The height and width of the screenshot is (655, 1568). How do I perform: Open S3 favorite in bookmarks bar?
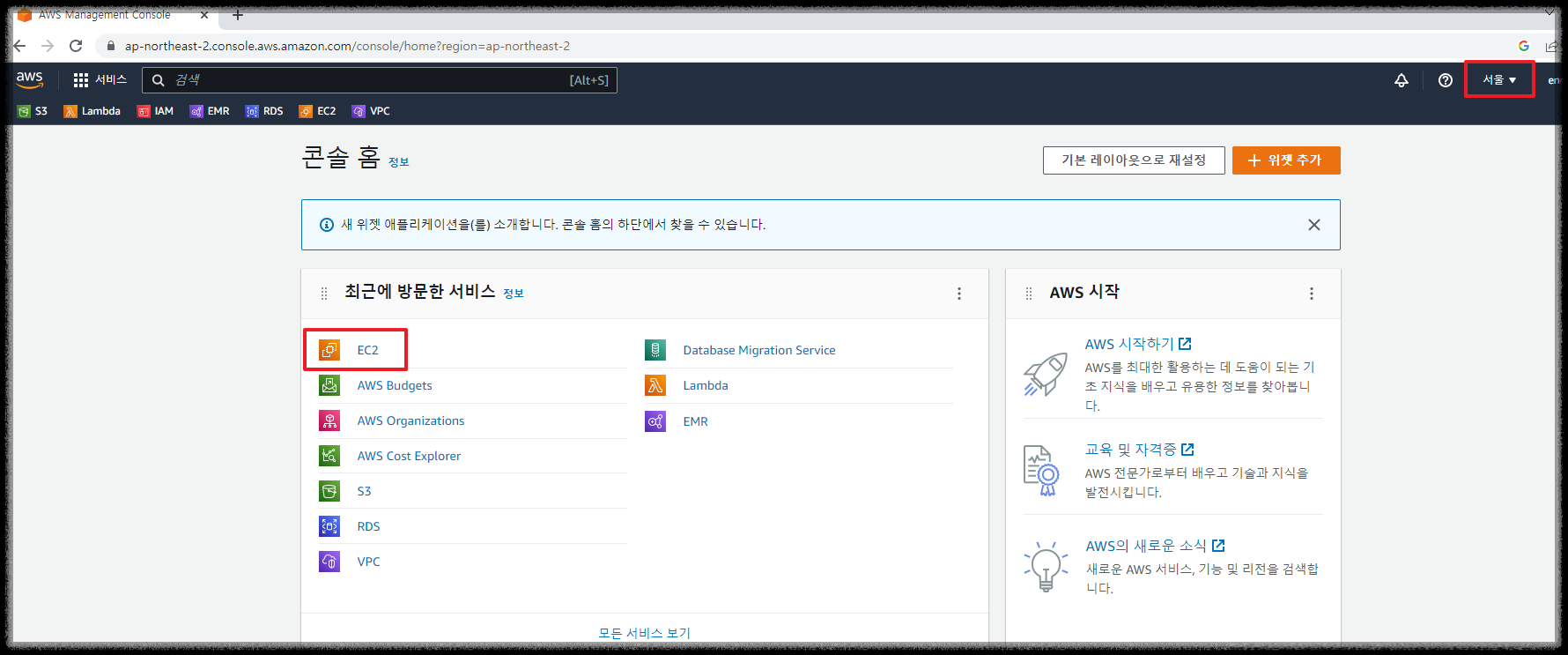click(33, 111)
